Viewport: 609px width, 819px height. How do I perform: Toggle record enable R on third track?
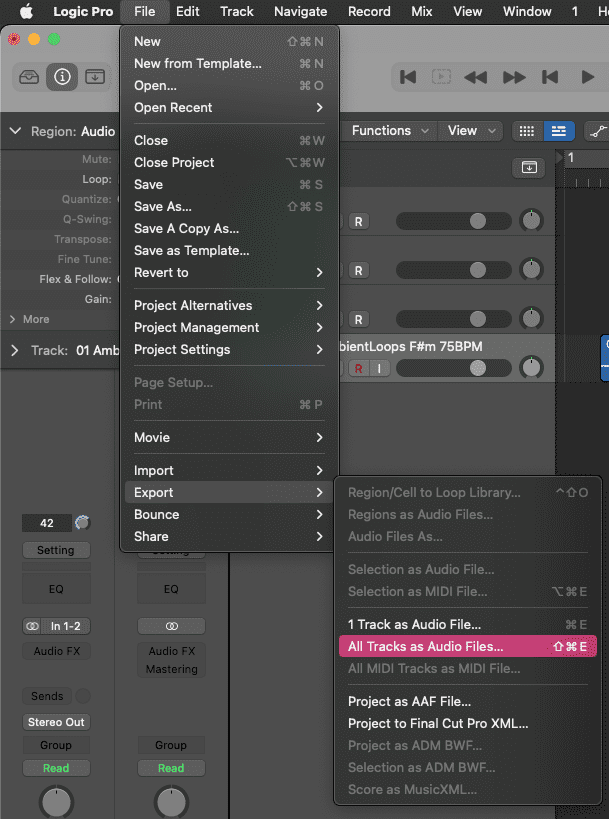point(359,320)
